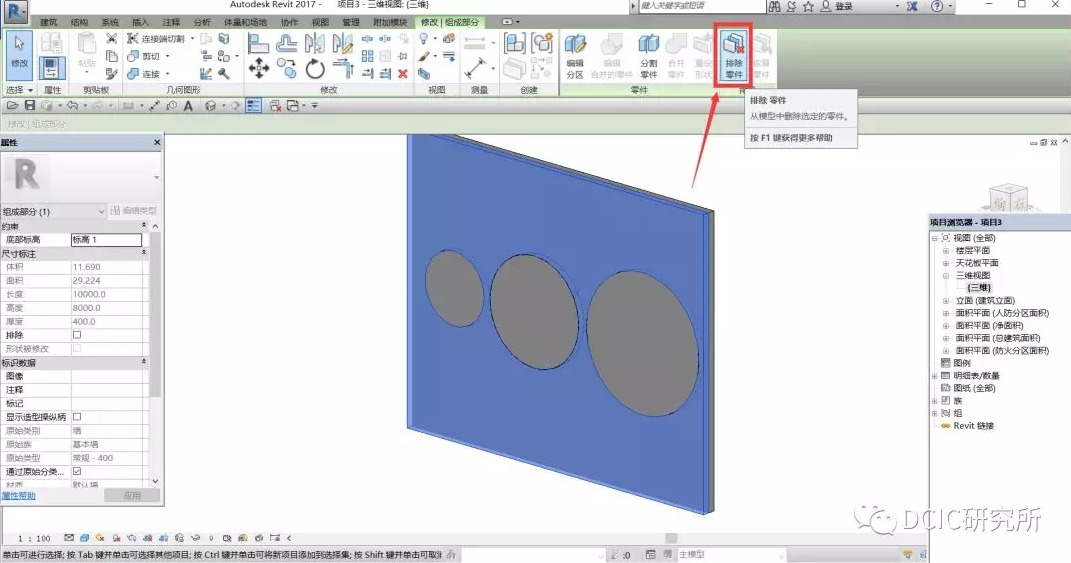Click the Undo arrow in quick access toolbar
This screenshot has height=563, width=1071.
coord(72,105)
